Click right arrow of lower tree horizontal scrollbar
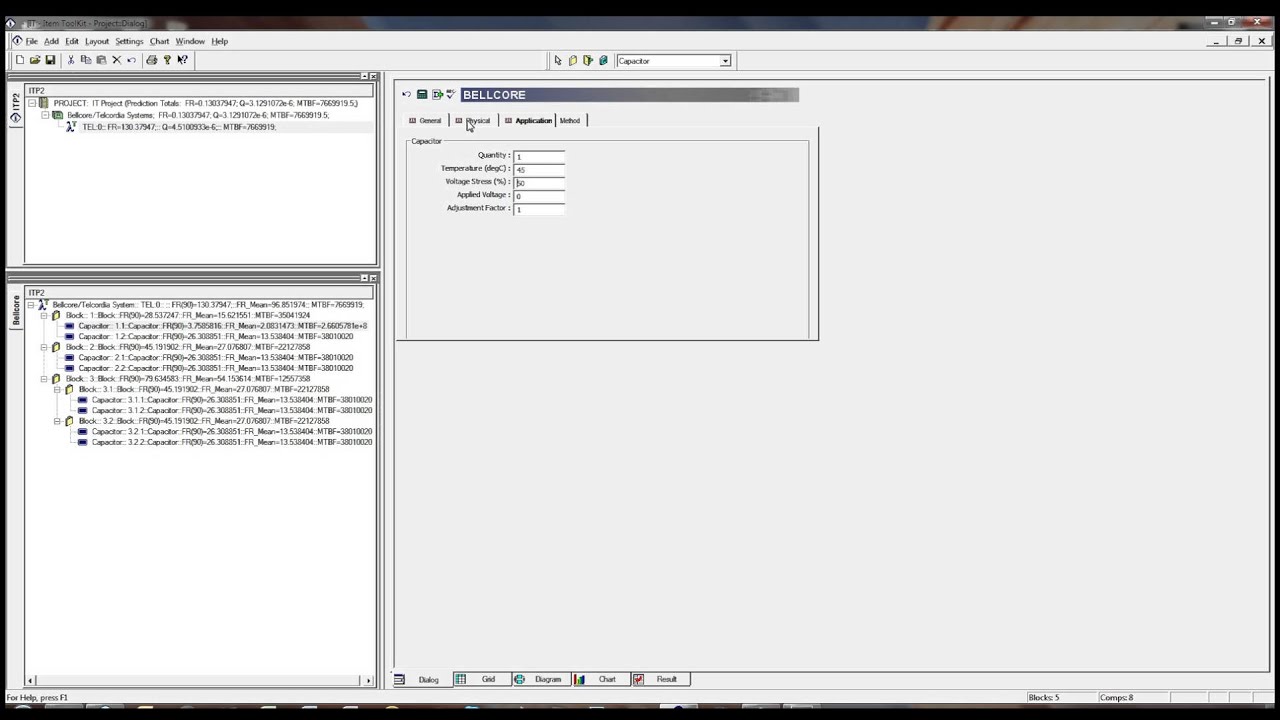Viewport: 1280px width, 720px height. click(368, 681)
